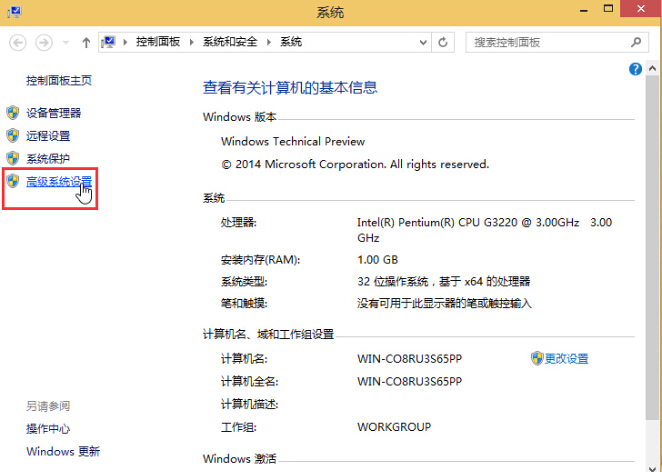Open 高级系统设置 from the left panel
The height and width of the screenshot is (472, 662).
click(59, 181)
